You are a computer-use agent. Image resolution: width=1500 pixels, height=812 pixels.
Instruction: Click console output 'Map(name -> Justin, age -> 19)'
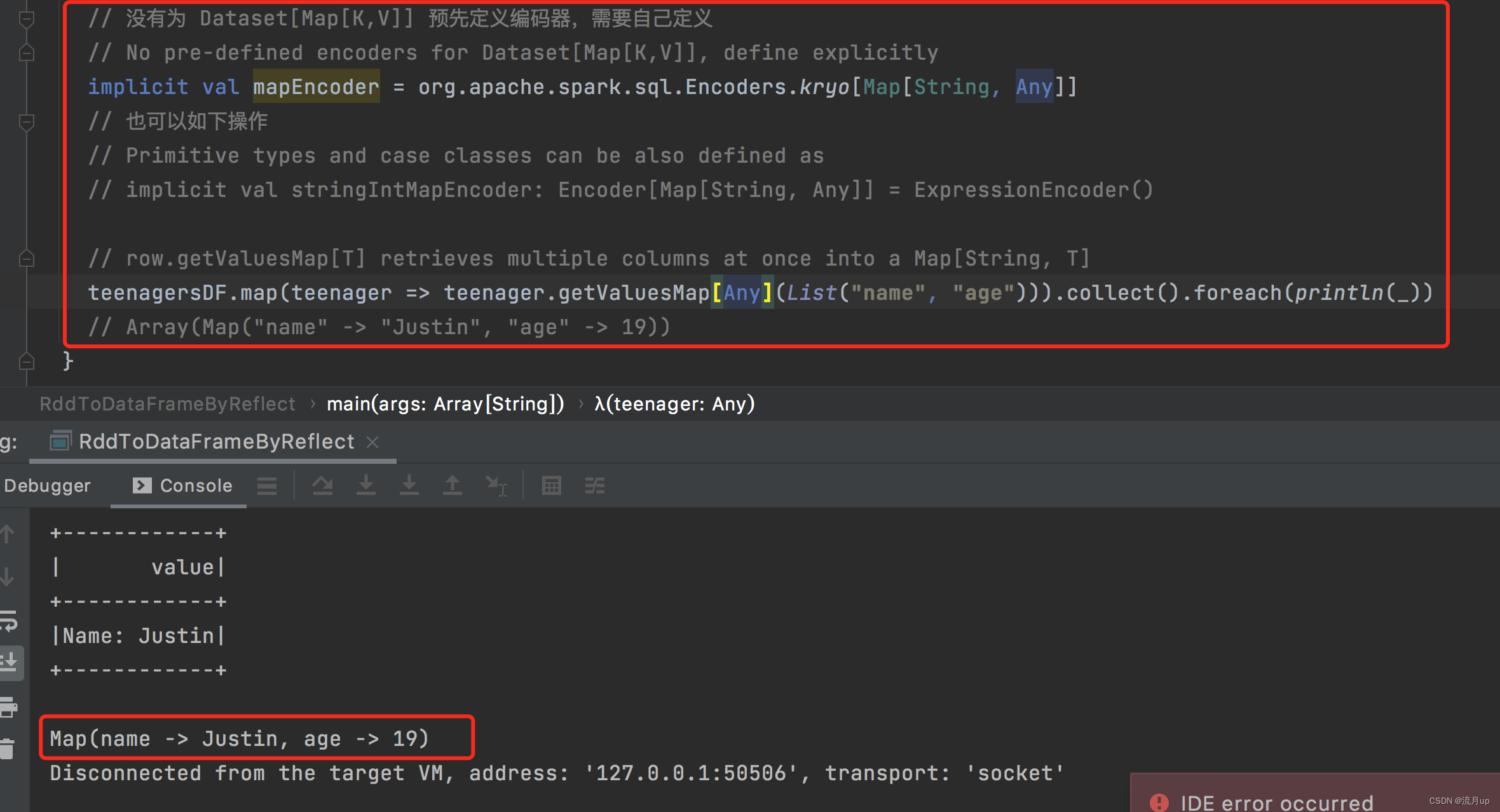[x=240, y=739]
